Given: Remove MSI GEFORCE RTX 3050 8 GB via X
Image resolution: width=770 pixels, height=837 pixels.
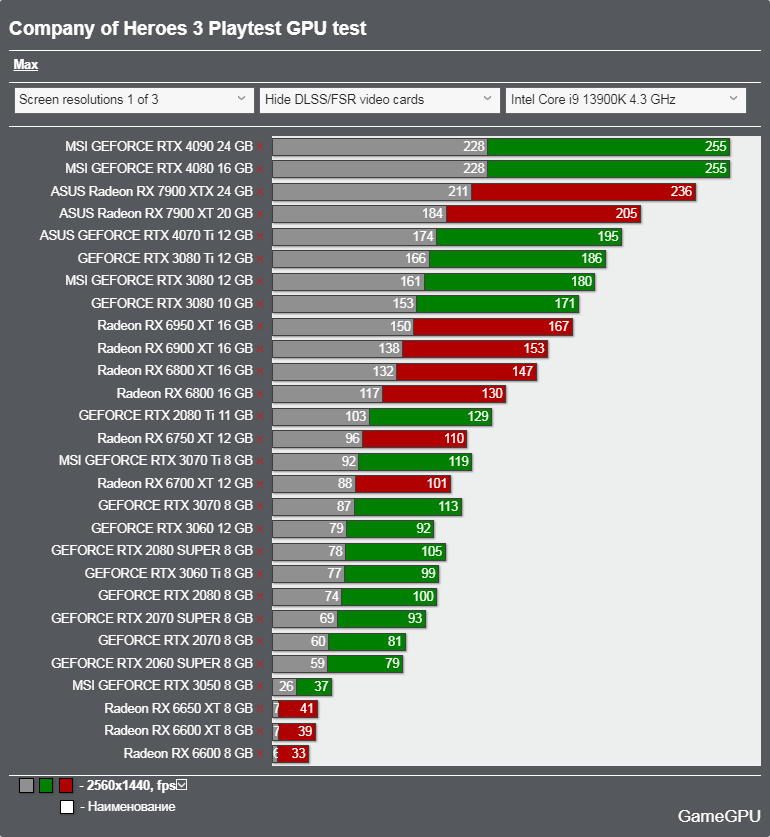Looking at the screenshot, I should (260, 686).
